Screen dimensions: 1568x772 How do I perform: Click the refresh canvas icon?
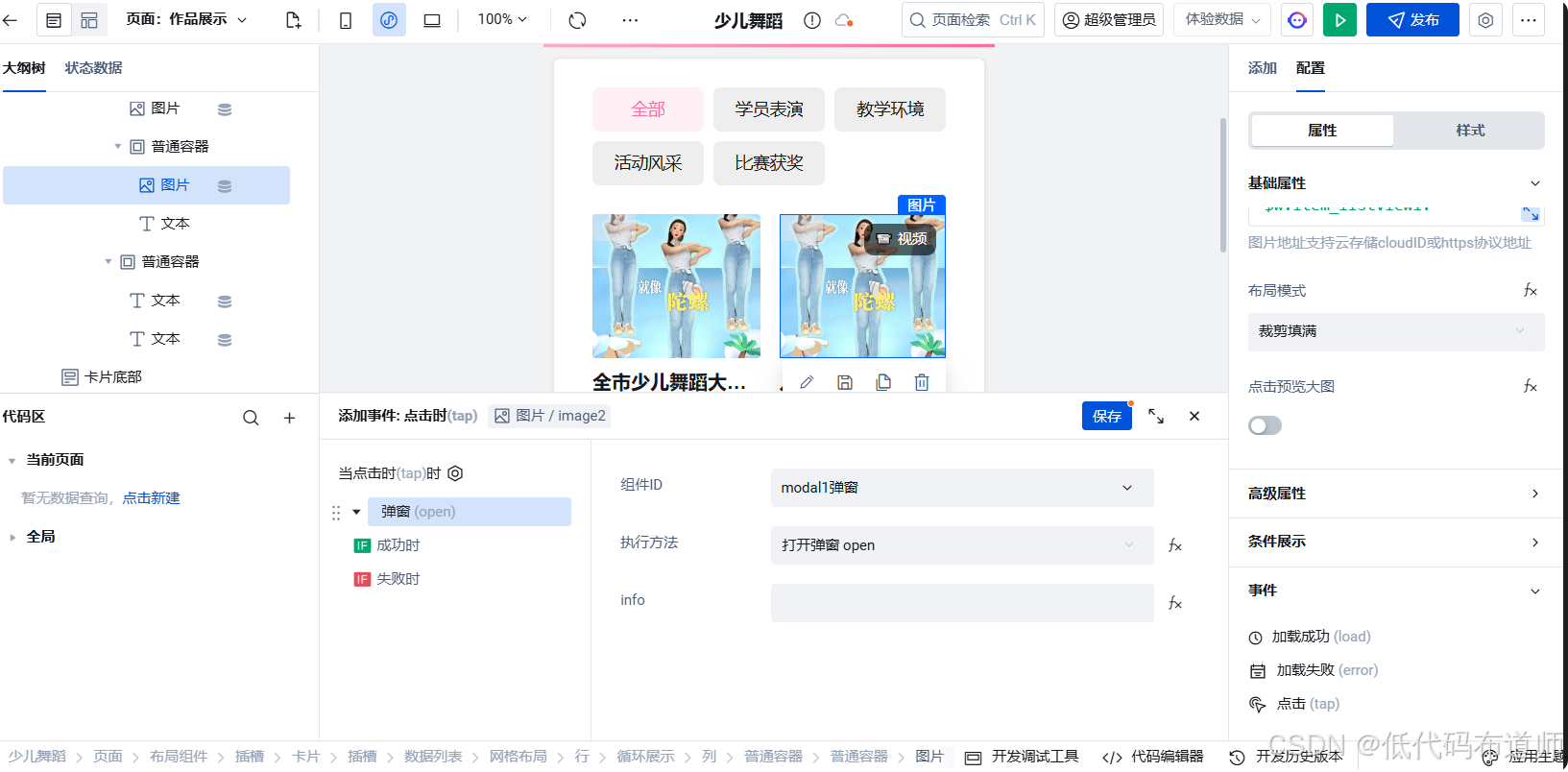(577, 20)
